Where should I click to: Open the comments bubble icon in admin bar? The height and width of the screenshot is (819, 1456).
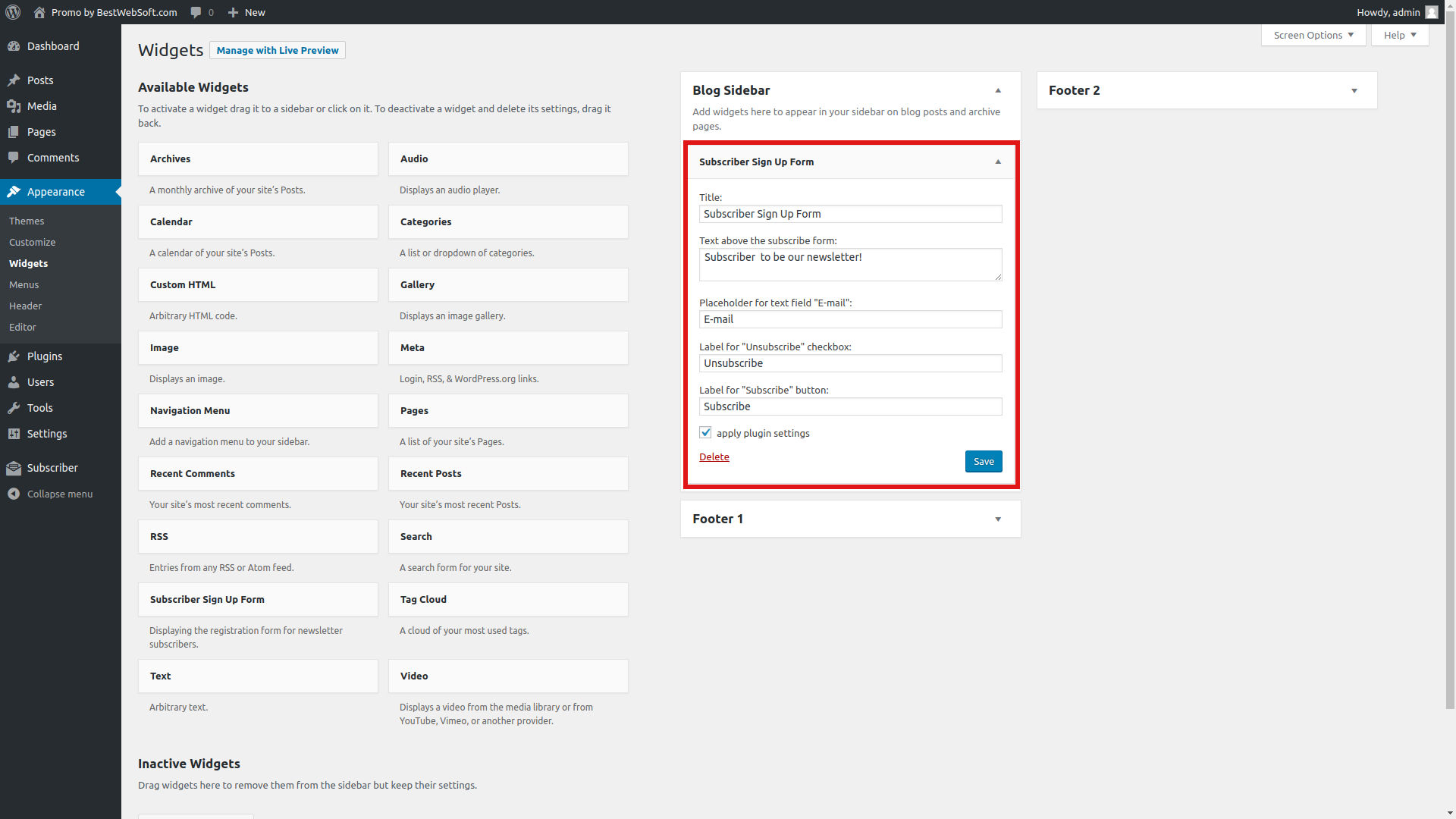(x=196, y=12)
